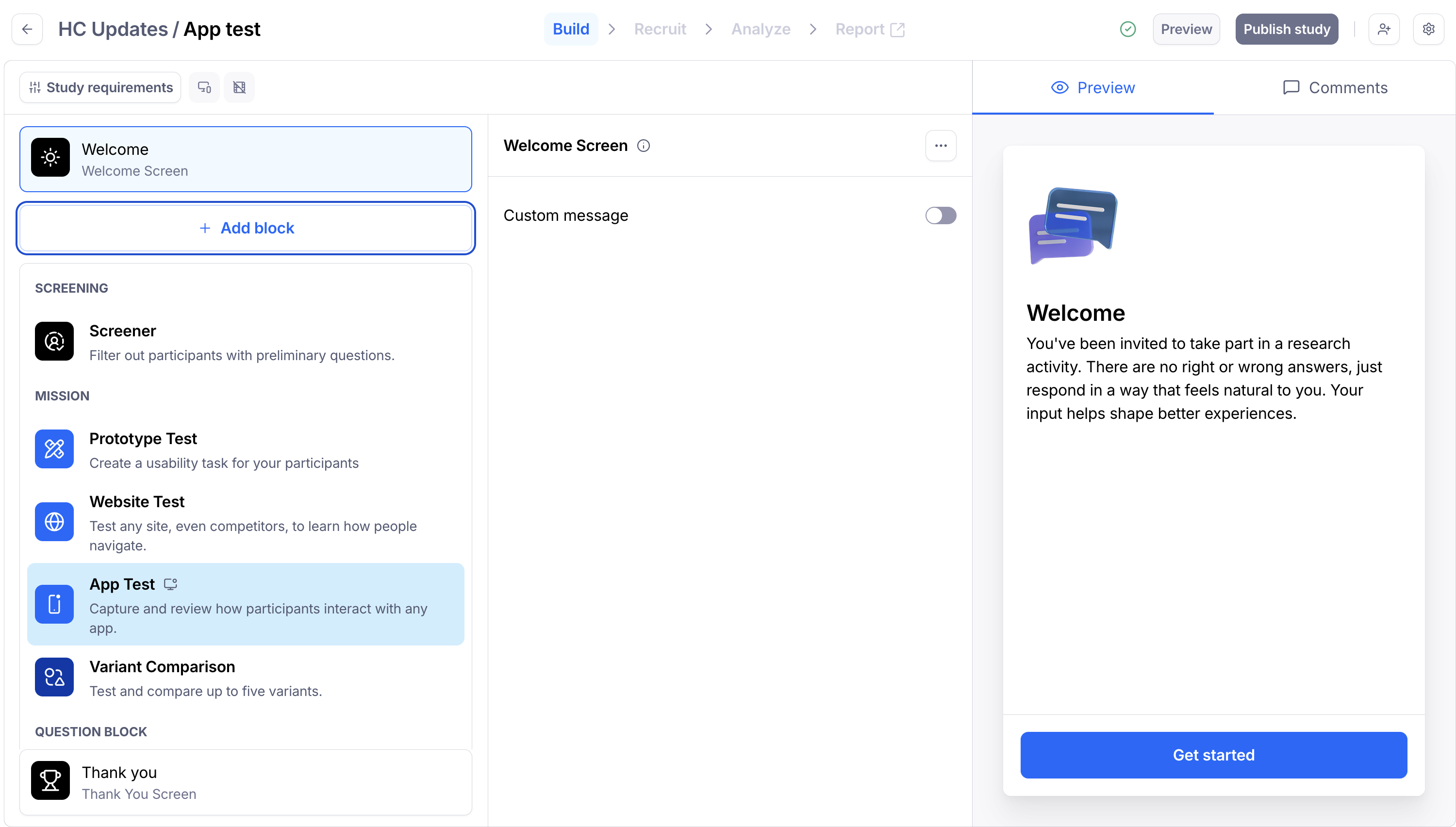Click the Screener block icon

[54, 341]
